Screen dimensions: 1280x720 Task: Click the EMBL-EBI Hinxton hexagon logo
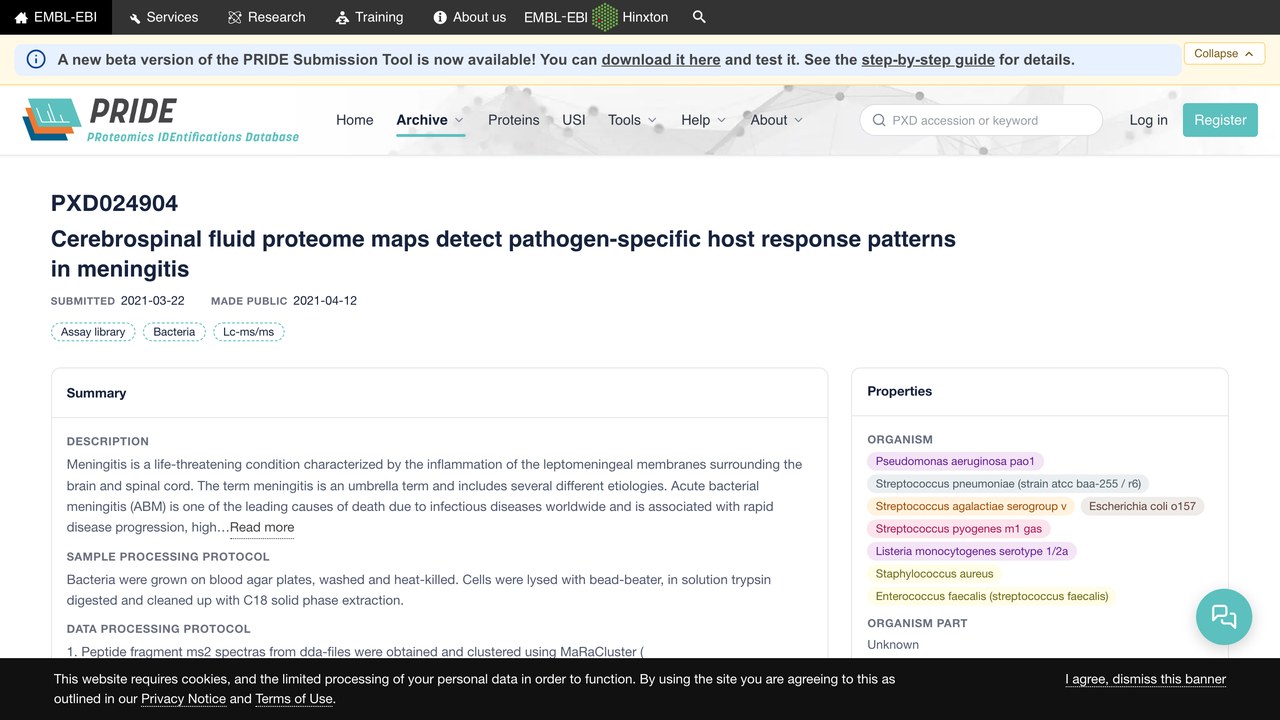(605, 17)
